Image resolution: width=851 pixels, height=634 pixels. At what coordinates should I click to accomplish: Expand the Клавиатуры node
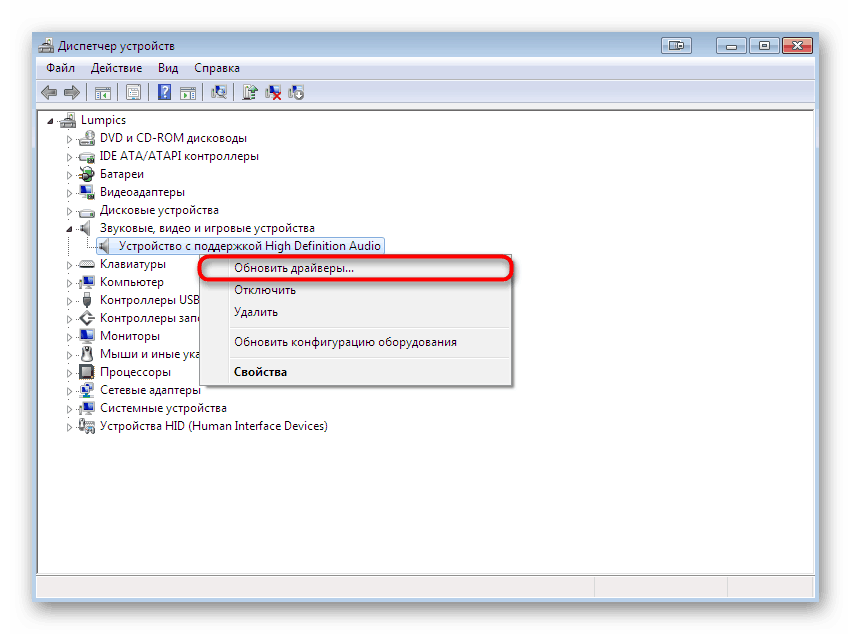click(x=69, y=265)
